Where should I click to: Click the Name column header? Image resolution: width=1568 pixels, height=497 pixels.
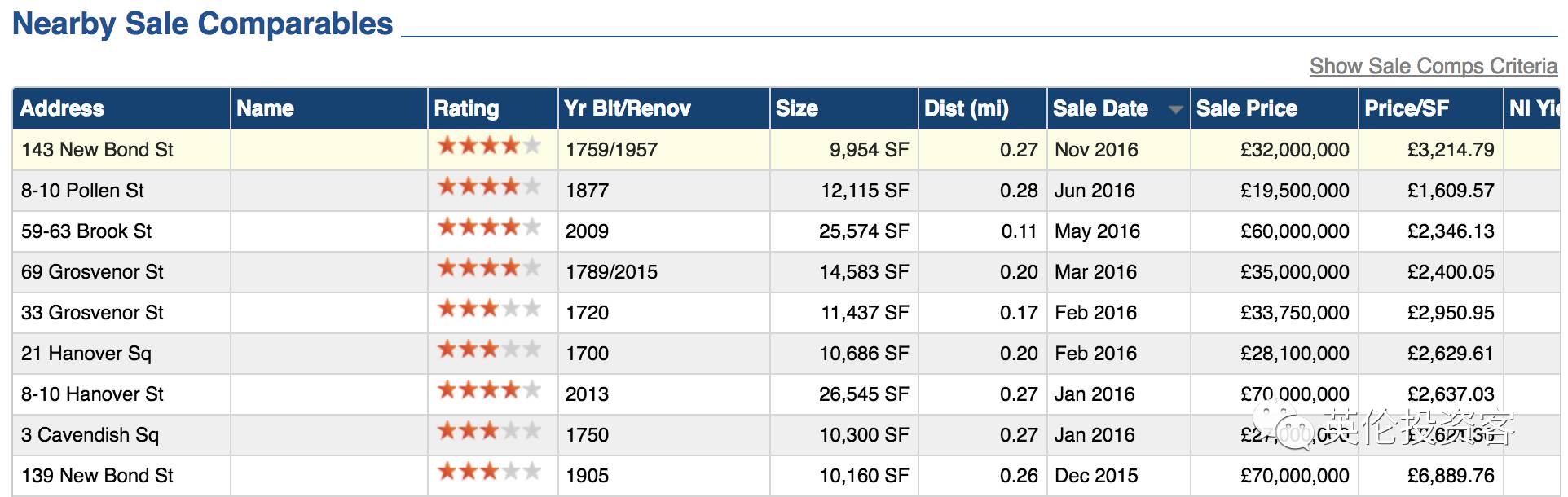(x=265, y=108)
